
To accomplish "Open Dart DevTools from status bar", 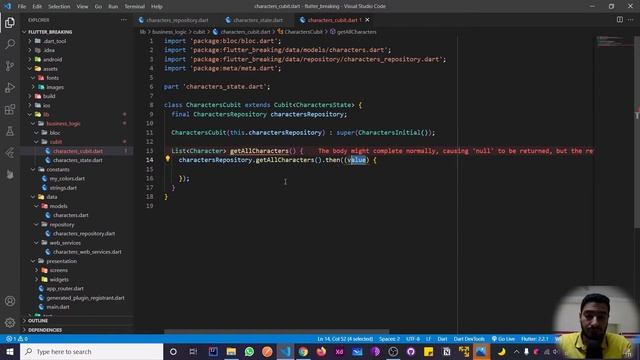I will click(x=469, y=339).
